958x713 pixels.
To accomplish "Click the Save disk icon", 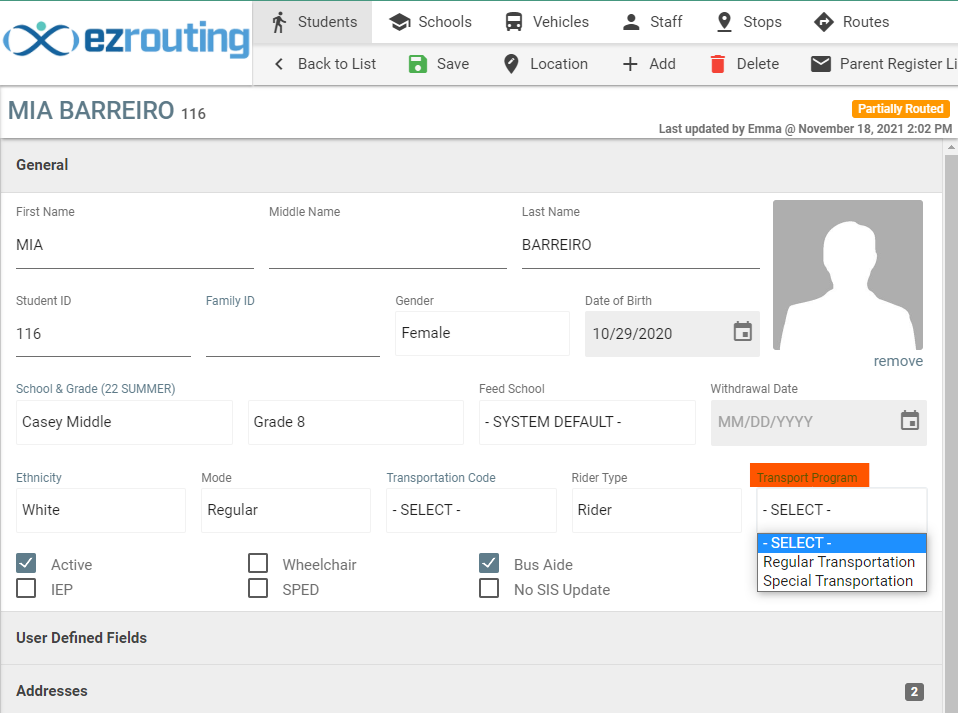I will pos(418,64).
